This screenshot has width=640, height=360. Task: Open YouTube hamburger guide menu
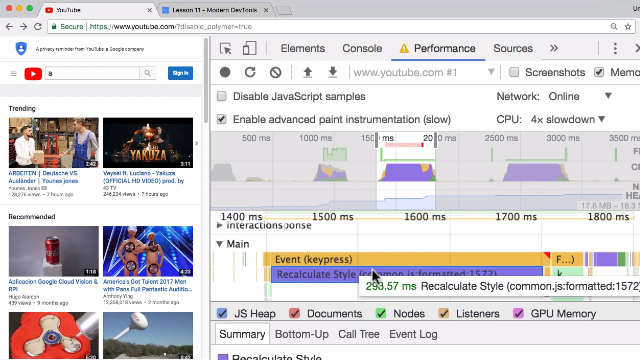point(13,73)
